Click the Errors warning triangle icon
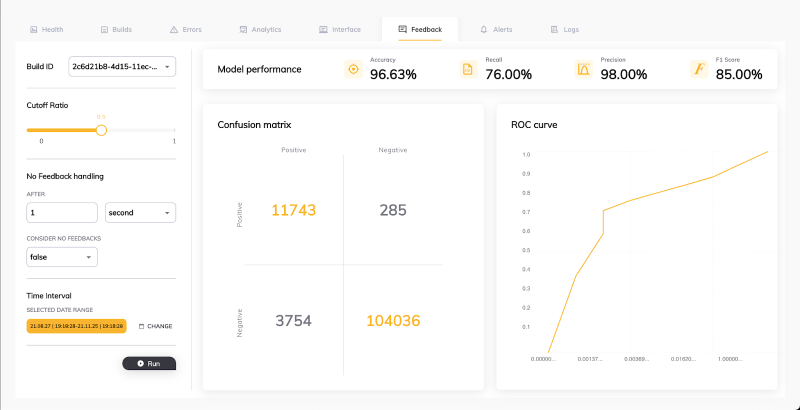The width and height of the screenshot is (800, 410). pyautogui.click(x=173, y=30)
